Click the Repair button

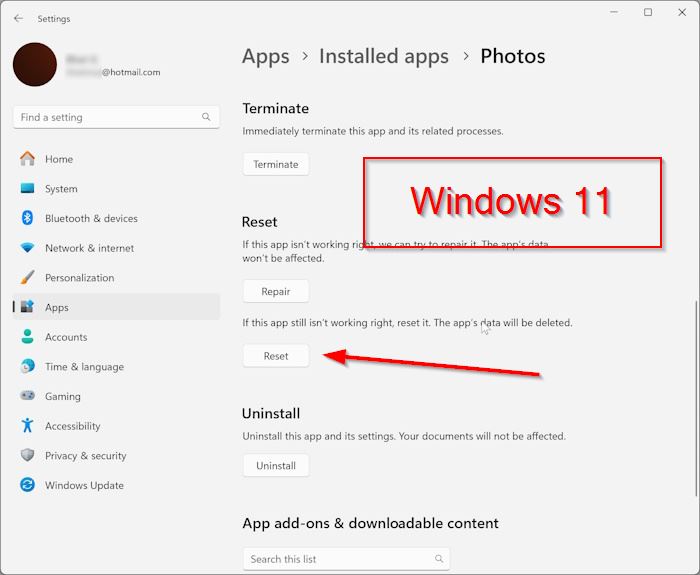[276, 291]
